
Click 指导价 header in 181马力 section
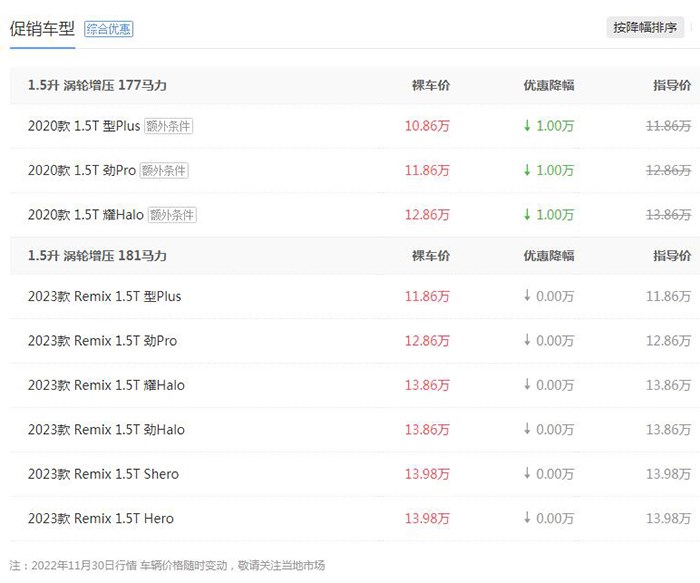click(x=672, y=256)
